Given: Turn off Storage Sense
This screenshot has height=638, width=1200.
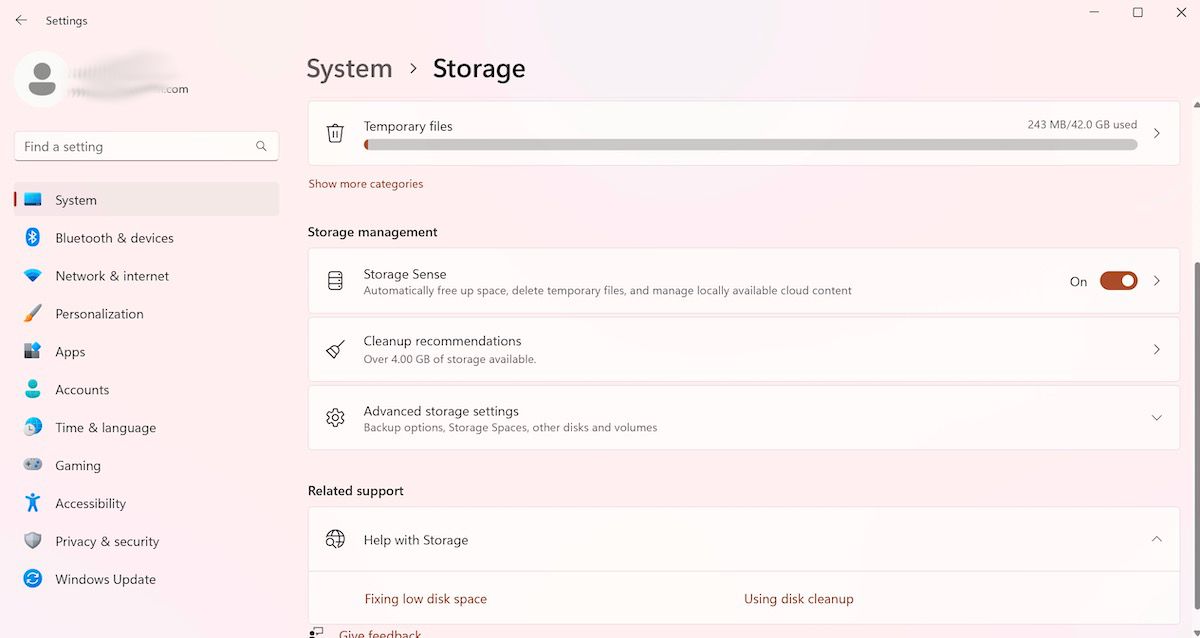Looking at the screenshot, I should coord(1118,280).
